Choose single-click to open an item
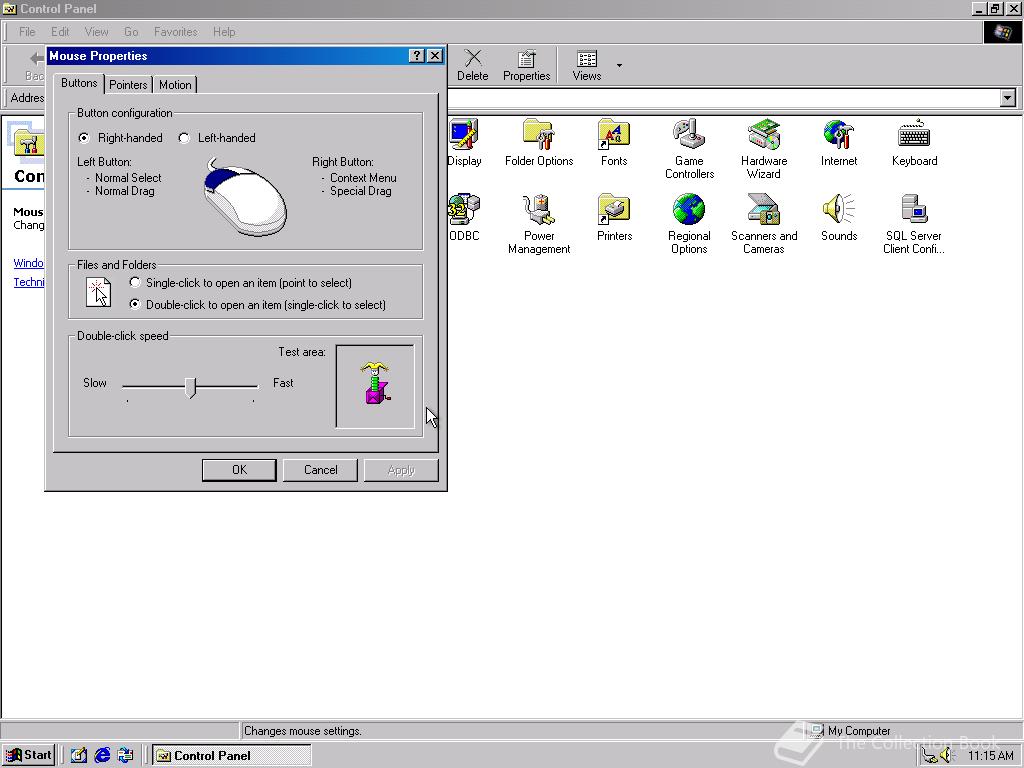The width and height of the screenshot is (1024, 768). click(135, 283)
